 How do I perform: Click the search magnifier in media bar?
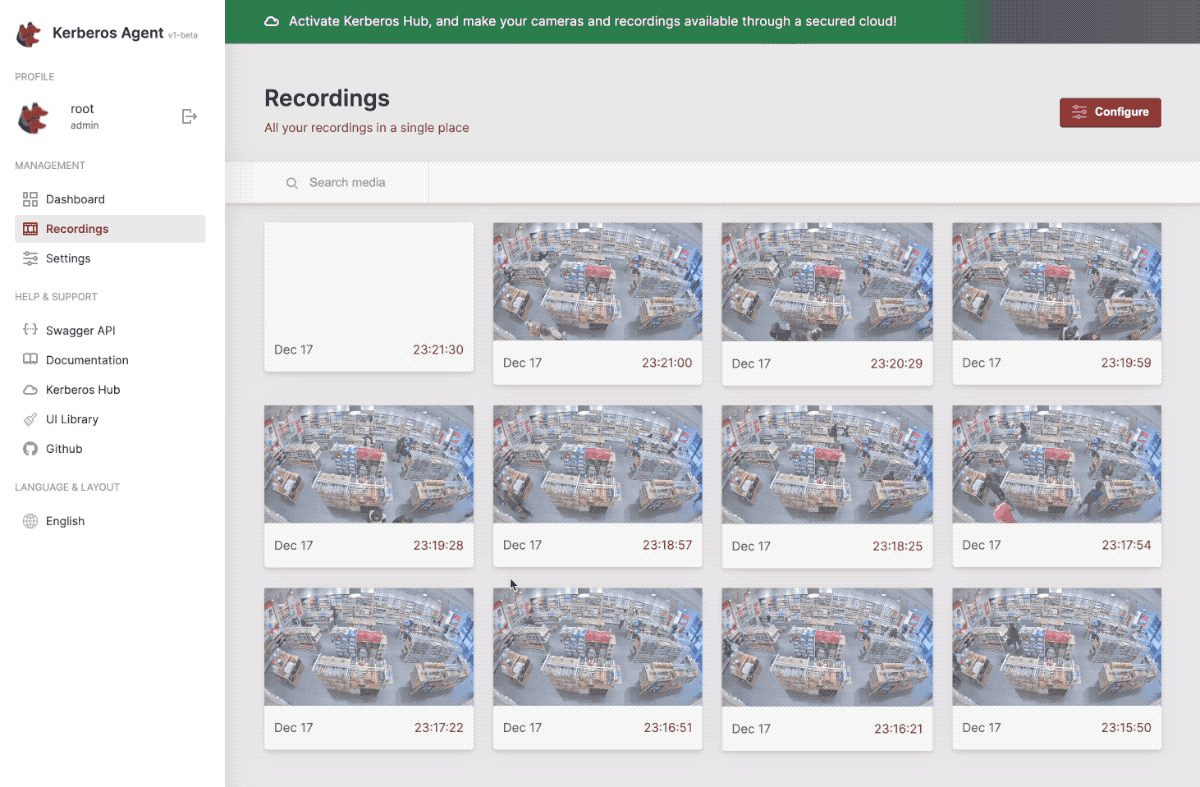291,183
